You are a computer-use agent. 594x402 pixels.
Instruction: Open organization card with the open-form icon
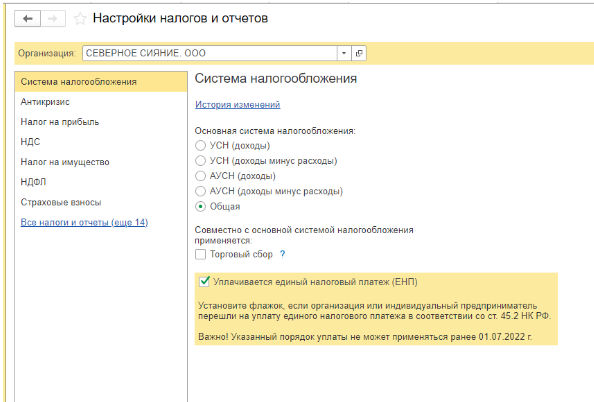(359, 53)
